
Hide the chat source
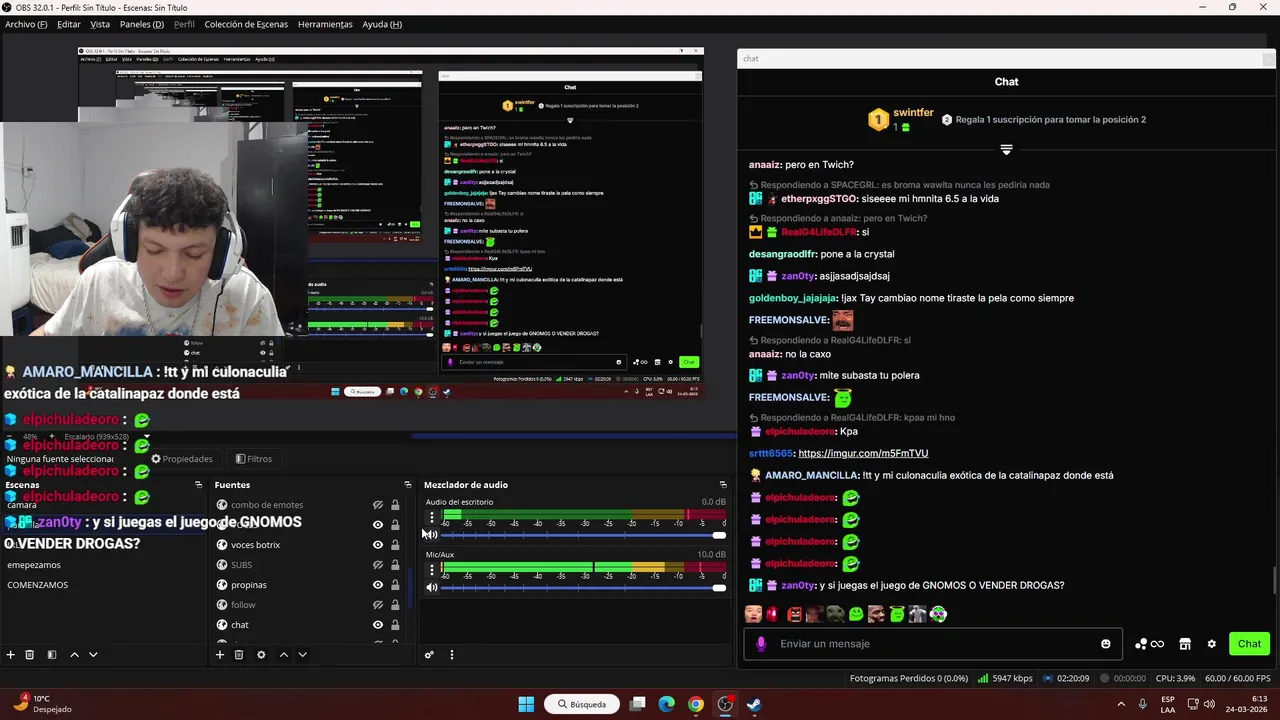[x=378, y=625]
